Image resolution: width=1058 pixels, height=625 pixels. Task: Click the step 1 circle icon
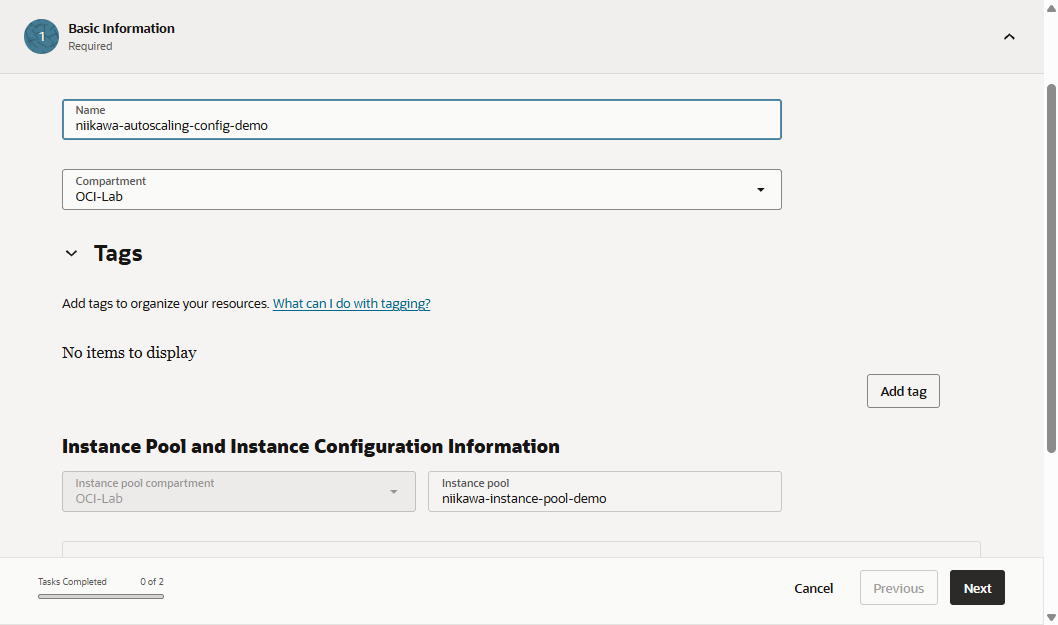click(x=41, y=36)
